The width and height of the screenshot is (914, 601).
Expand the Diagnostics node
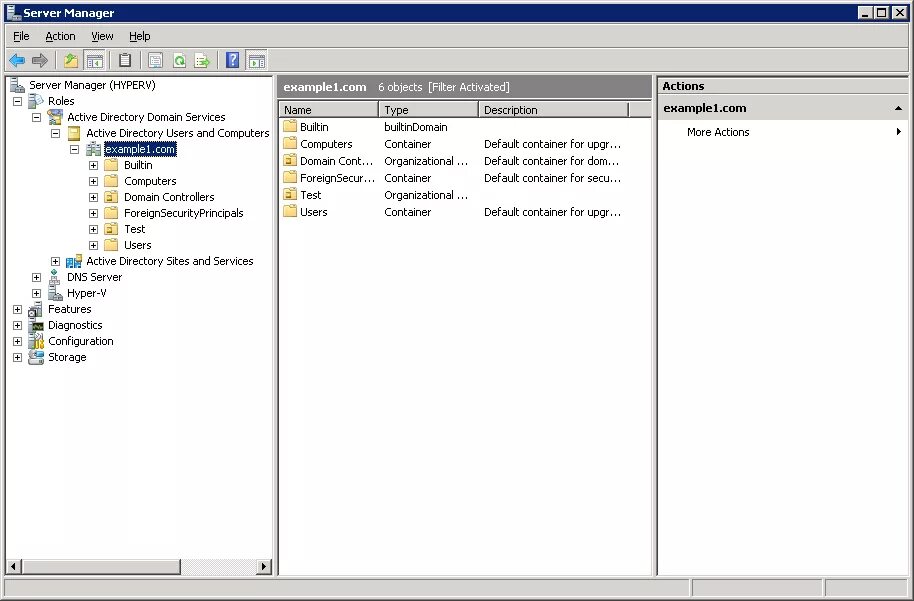[17, 326]
